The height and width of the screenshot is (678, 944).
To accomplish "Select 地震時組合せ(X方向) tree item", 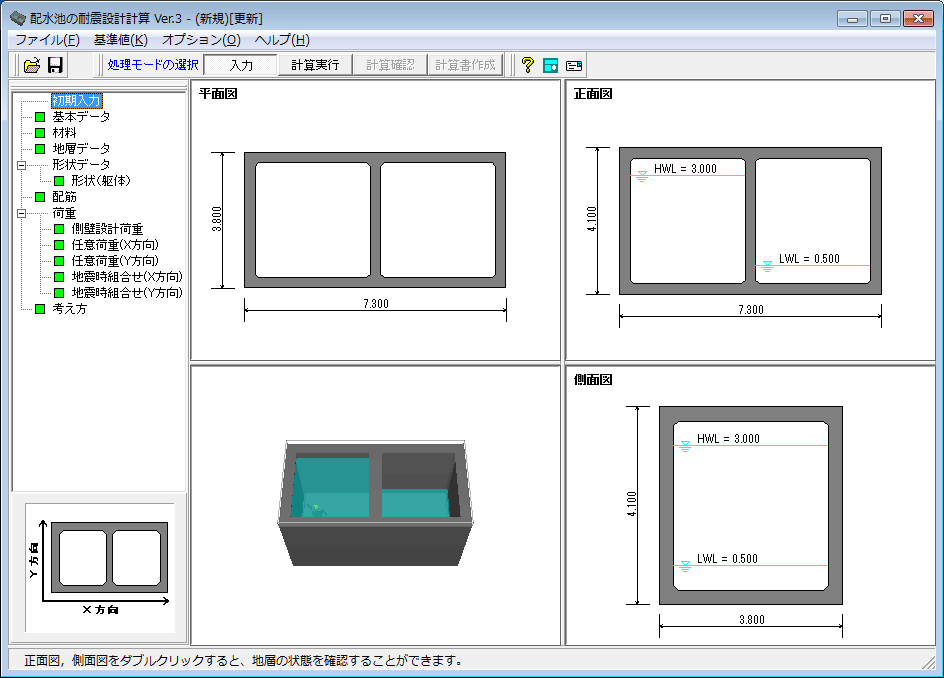I will coord(127,277).
